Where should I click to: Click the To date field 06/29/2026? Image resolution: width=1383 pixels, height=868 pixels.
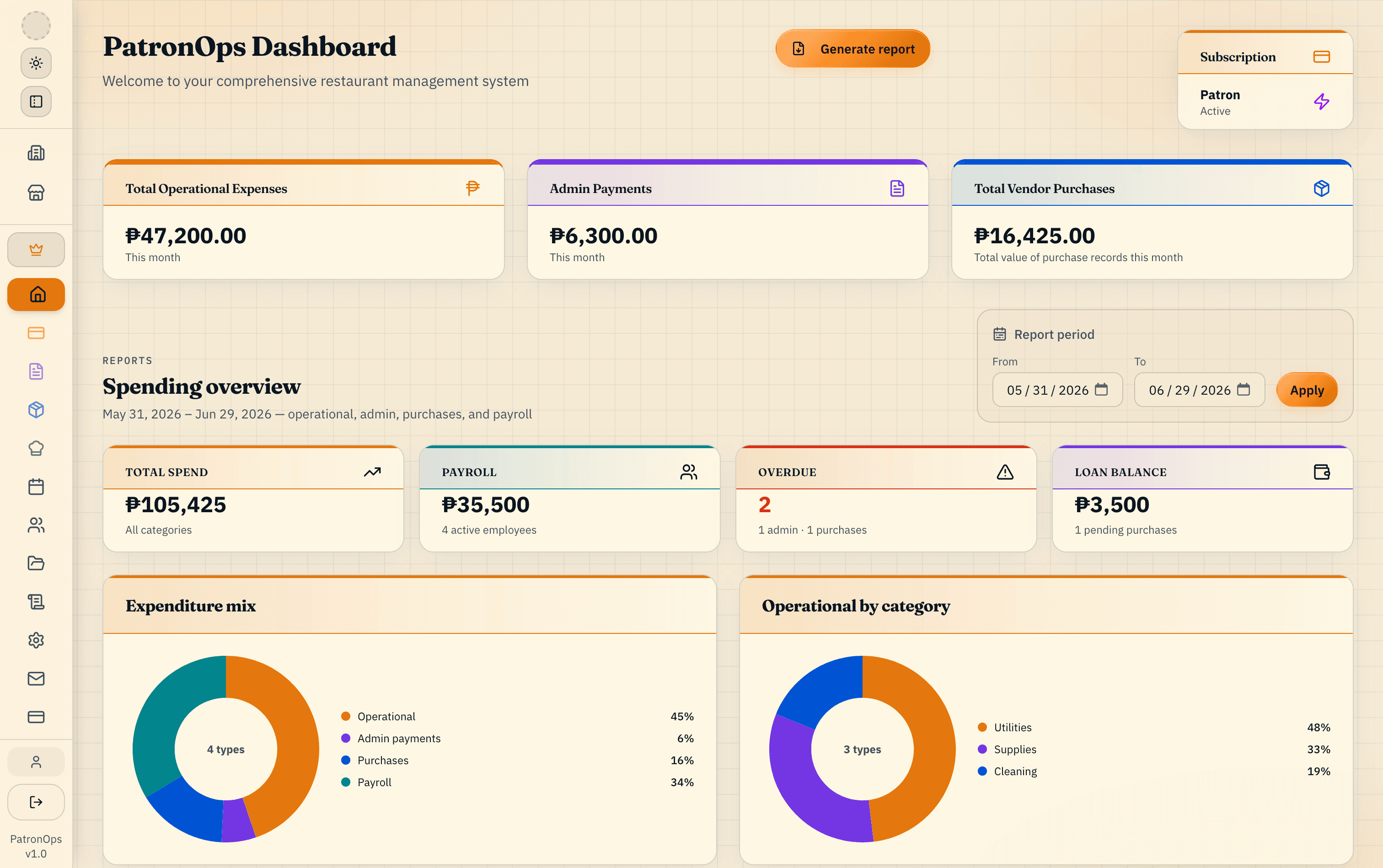point(1199,390)
